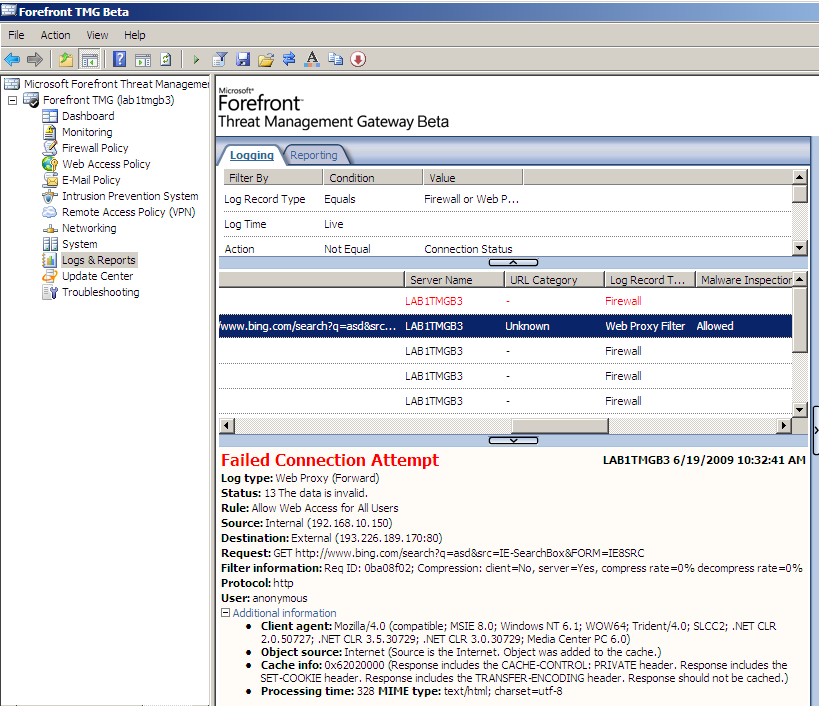This screenshot has height=706, width=819.
Task: Select the www.bing.com Web Proxy Filter log row
Action: tap(505, 326)
